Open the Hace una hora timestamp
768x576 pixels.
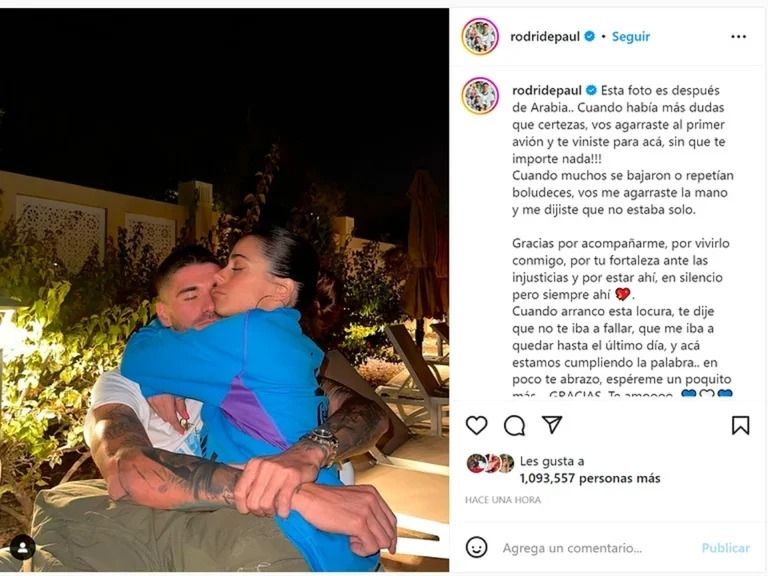click(503, 500)
